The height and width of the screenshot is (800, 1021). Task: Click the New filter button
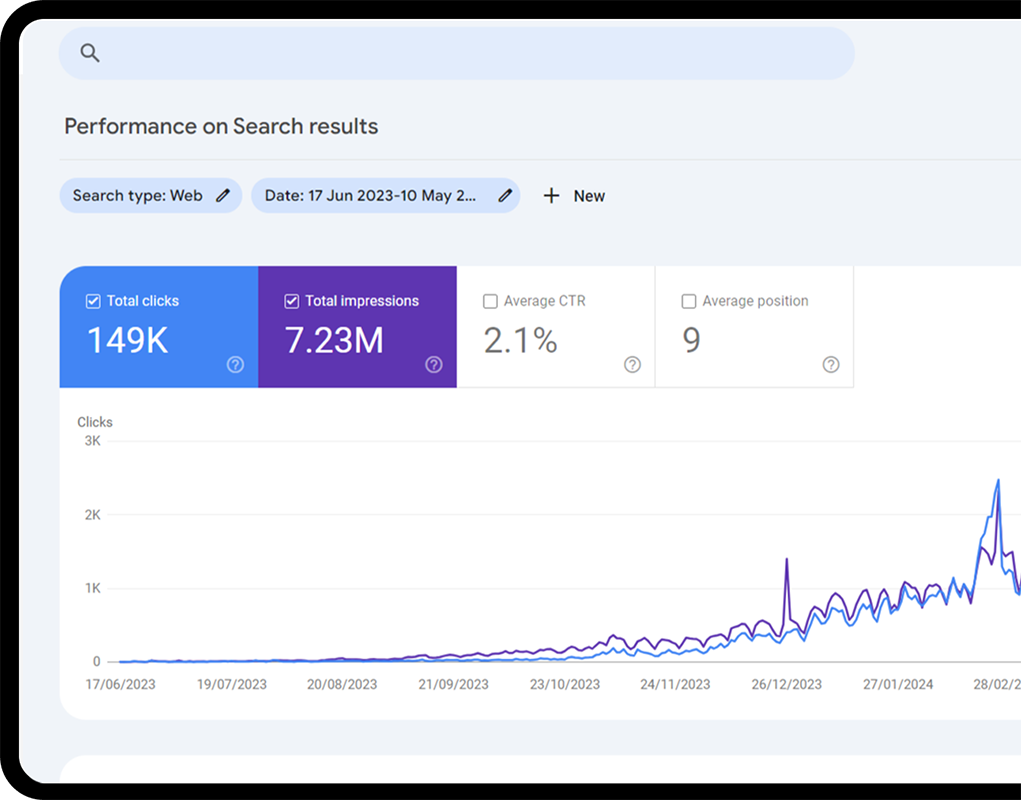pyautogui.click(x=574, y=195)
